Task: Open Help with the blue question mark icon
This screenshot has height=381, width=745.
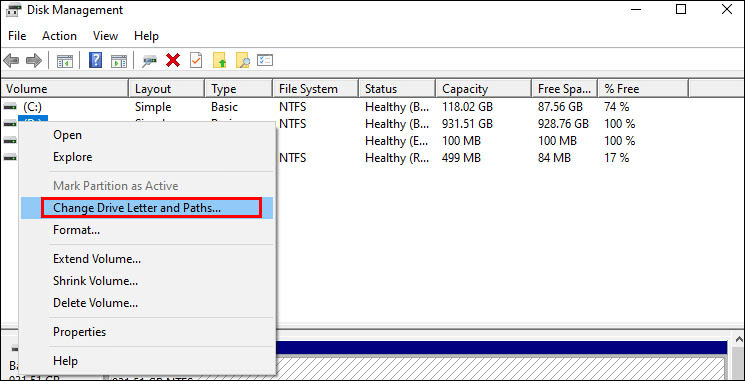Action: 96,60
